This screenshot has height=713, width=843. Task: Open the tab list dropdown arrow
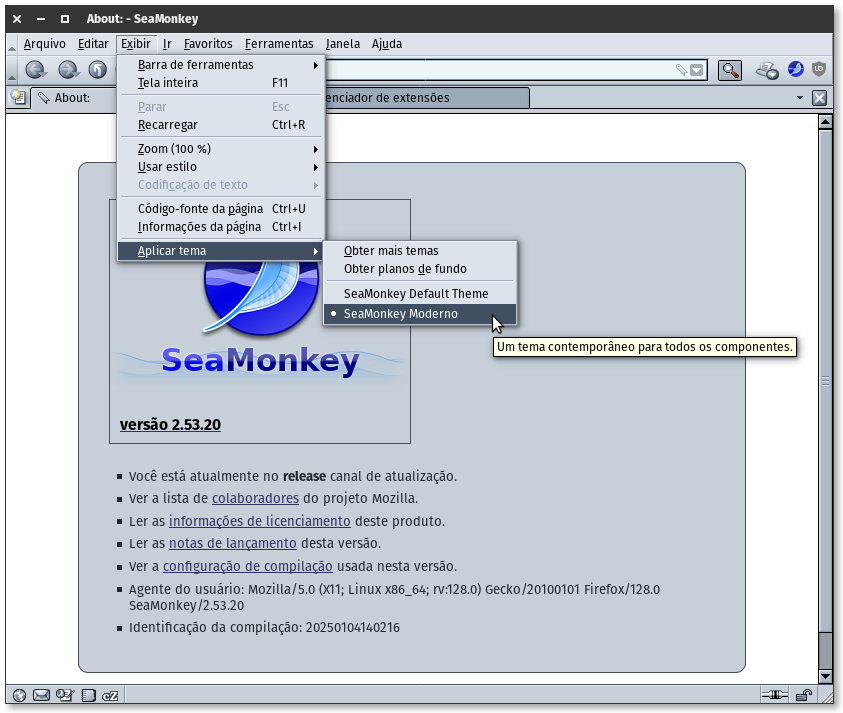point(800,98)
